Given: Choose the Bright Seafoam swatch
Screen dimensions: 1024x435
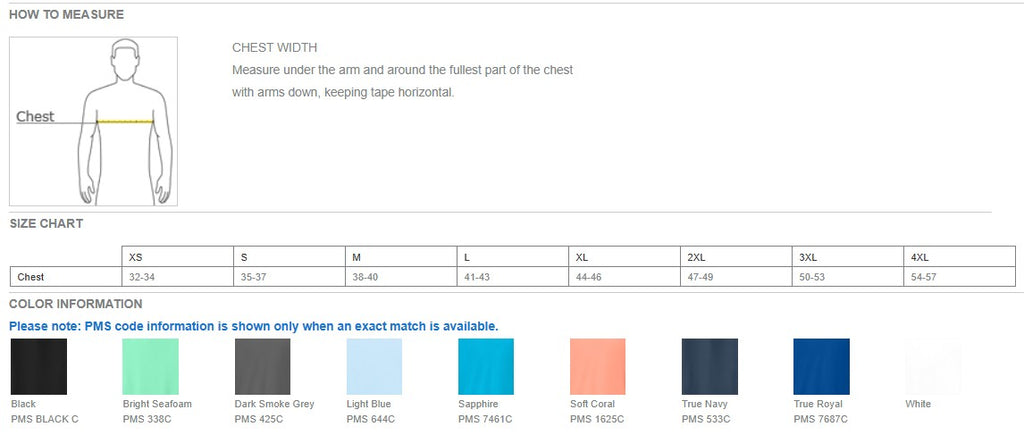Looking at the screenshot, I should pos(150,366).
